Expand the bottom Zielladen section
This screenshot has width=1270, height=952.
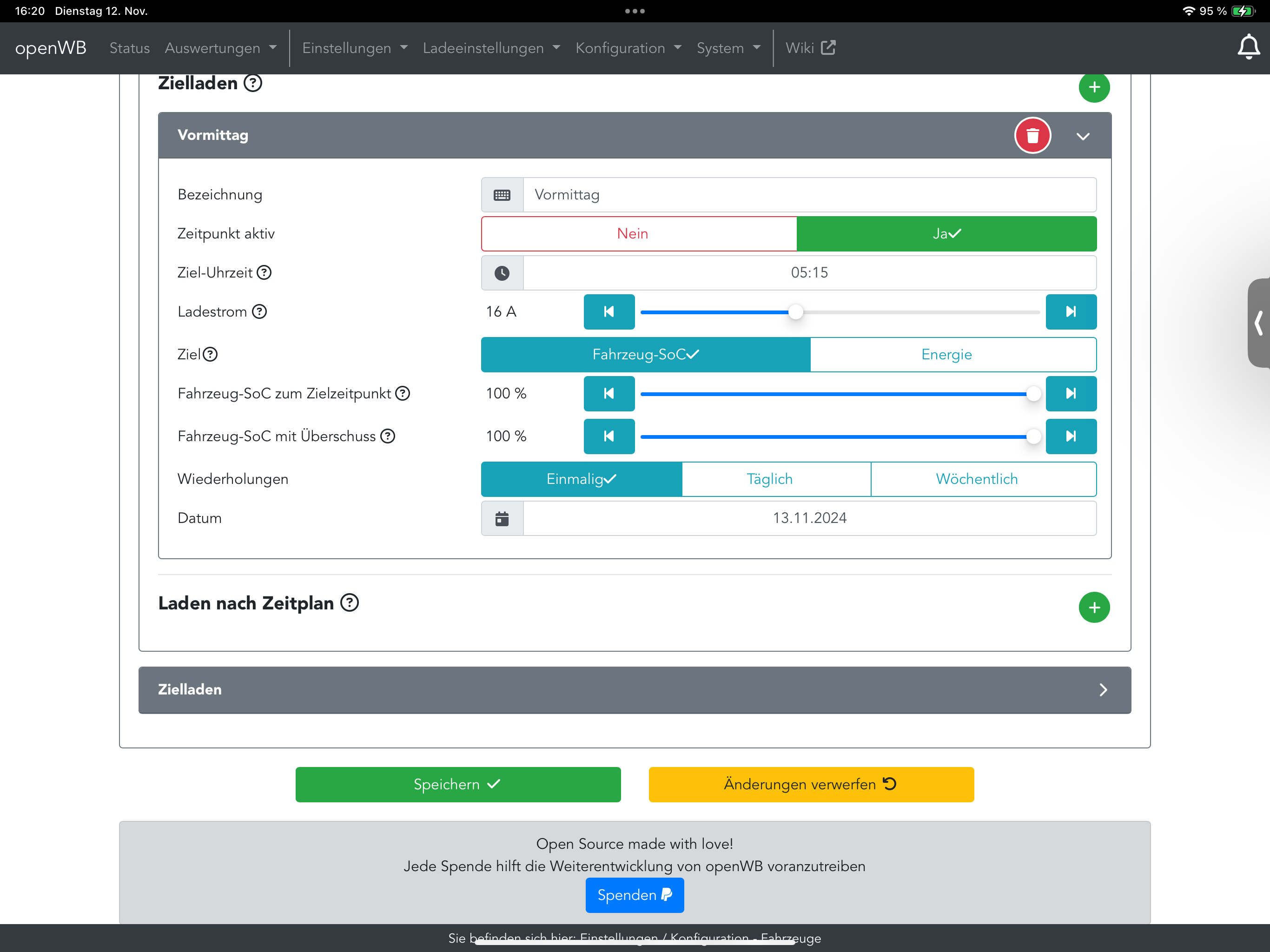point(1102,690)
